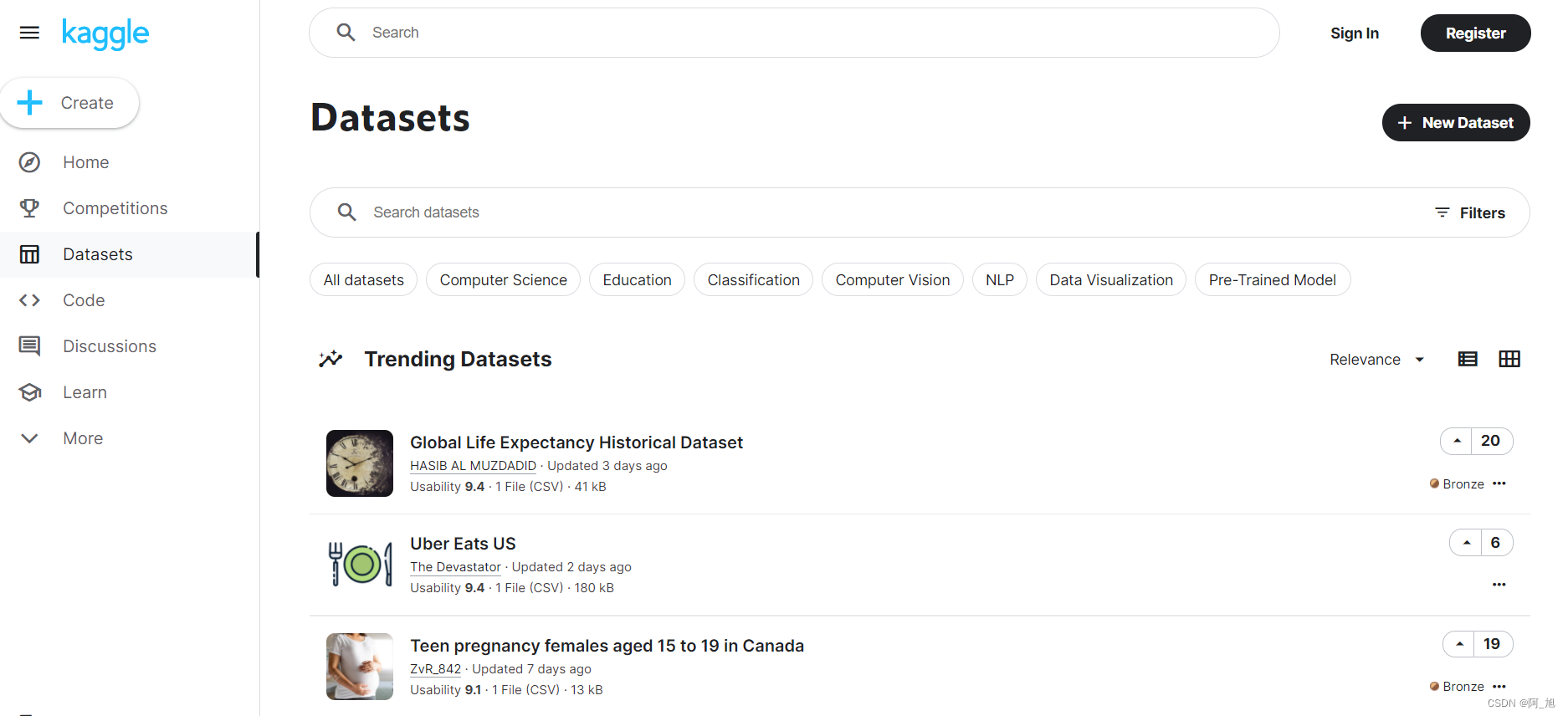The height and width of the screenshot is (716, 1568).
Task: Click the Create plus button
Action: tap(69, 103)
